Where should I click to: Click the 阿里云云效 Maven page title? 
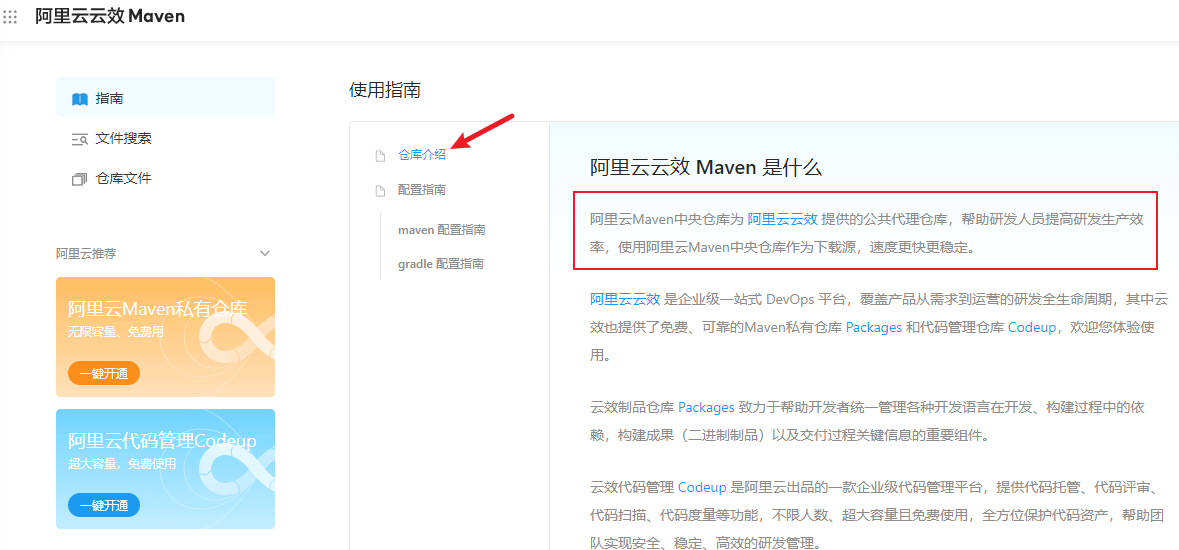[x=110, y=16]
